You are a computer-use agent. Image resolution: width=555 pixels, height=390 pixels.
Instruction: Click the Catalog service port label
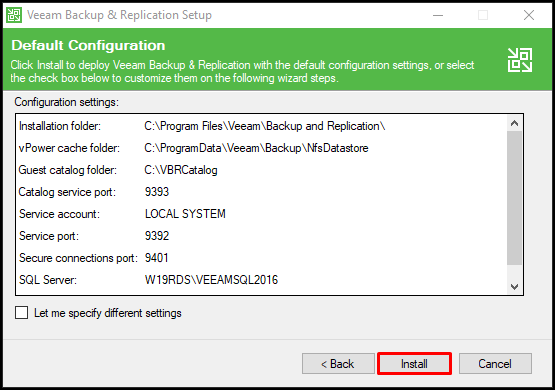67,192
